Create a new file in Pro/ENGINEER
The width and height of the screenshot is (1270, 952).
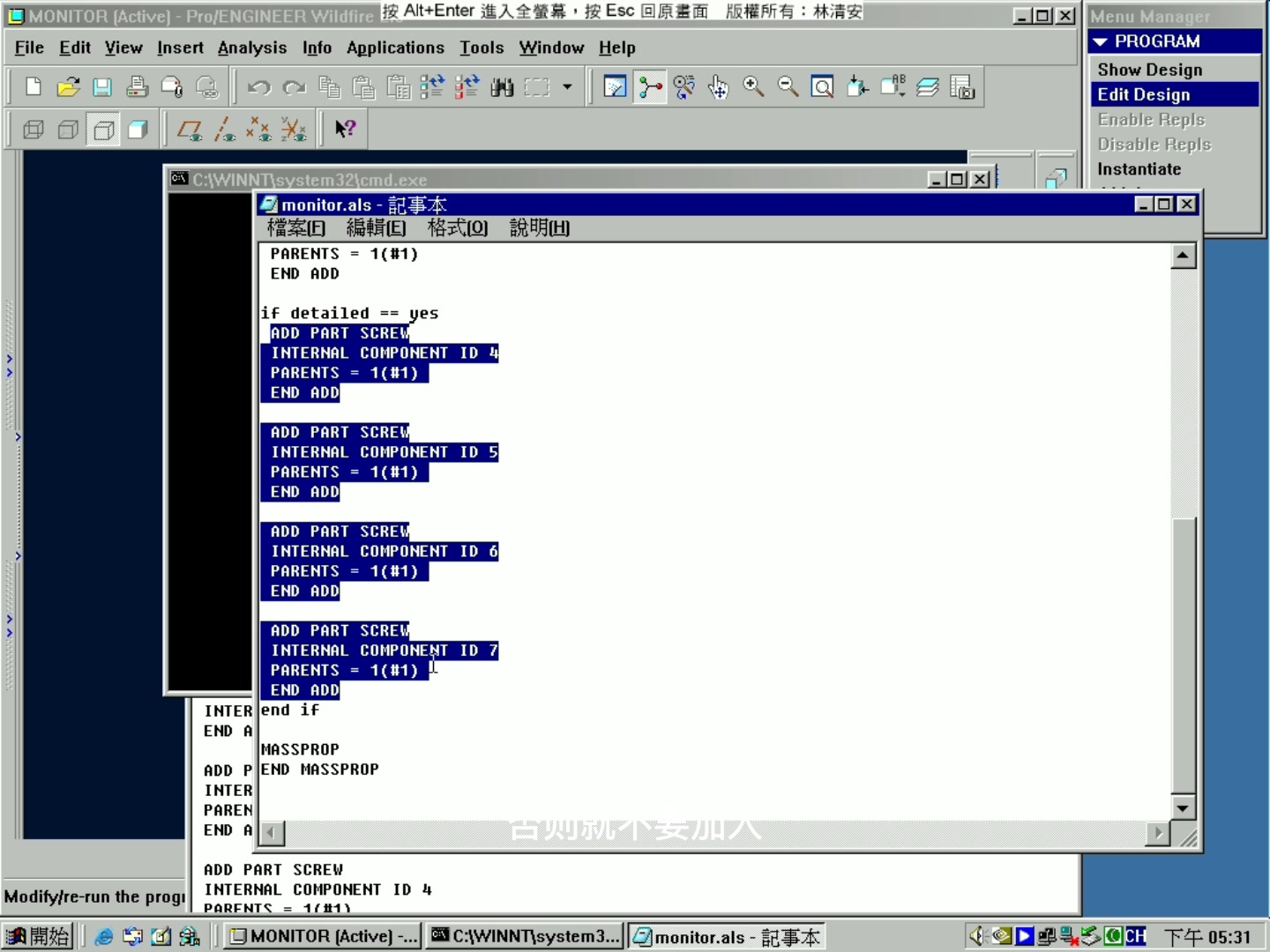[34, 86]
